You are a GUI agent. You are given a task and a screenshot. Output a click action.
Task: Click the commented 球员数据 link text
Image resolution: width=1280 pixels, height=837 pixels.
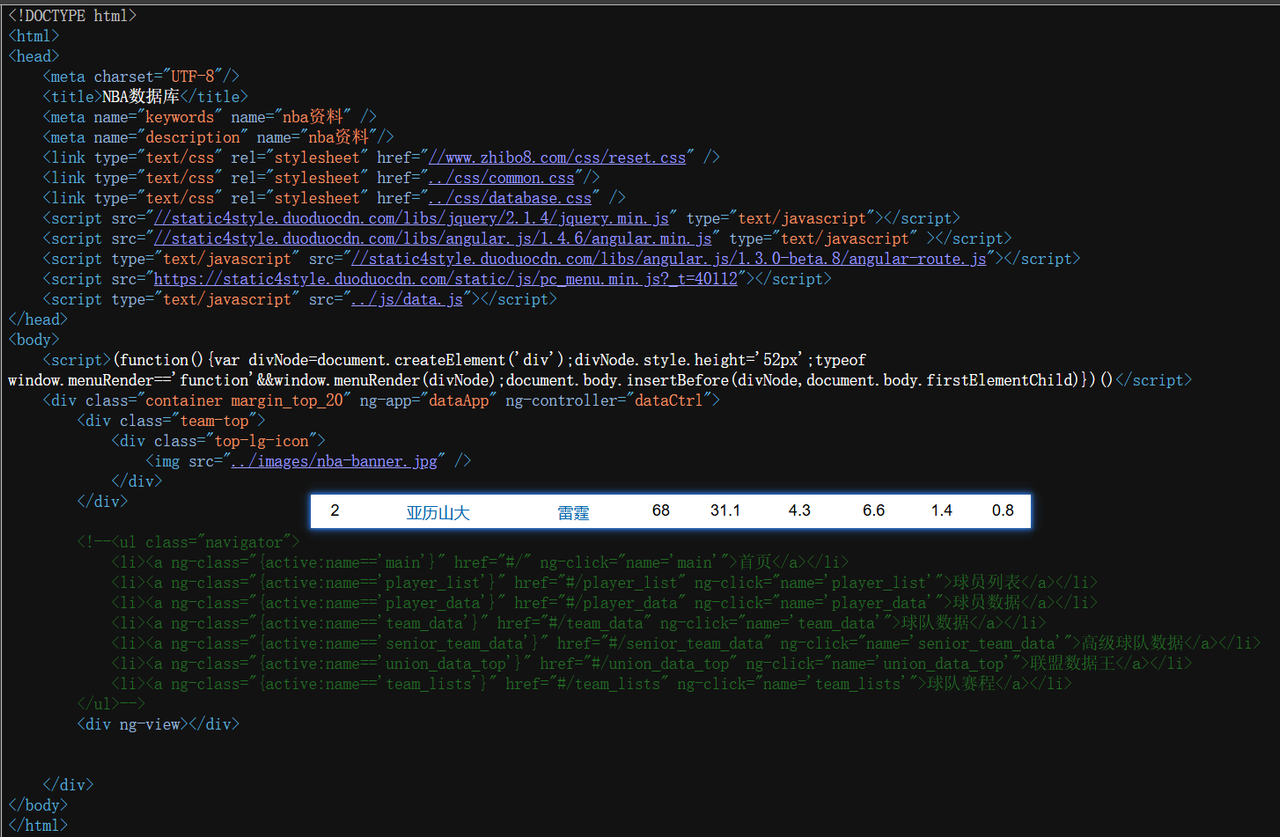pyautogui.click(x=987, y=602)
